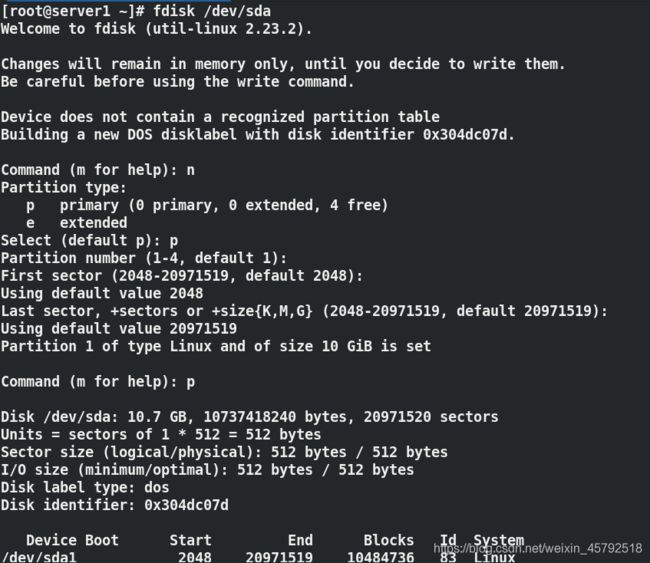Click the blog.csdn.net watermark link
This screenshot has width=650, height=563.
tap(538, 548)
